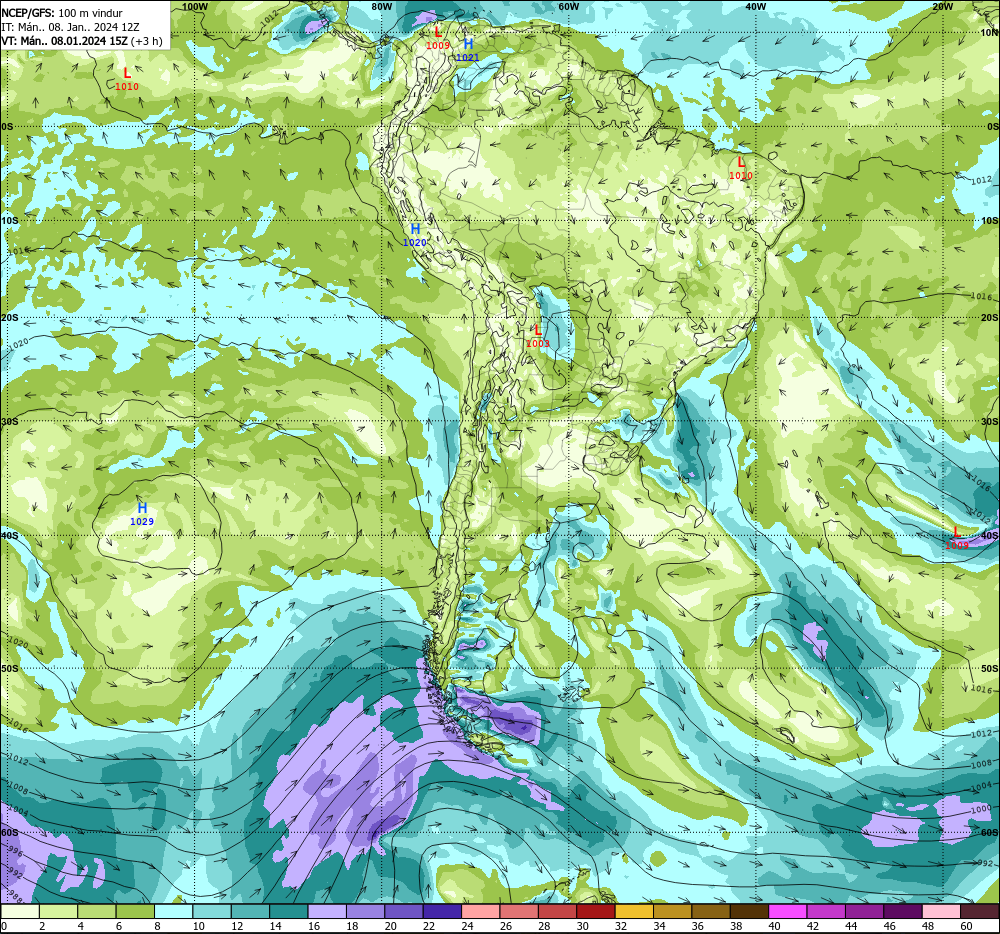This screenshot has width=1000, height=934.
Task: Select the L 1010 low over northeast Brazil
Action: (x=740, y=168)
